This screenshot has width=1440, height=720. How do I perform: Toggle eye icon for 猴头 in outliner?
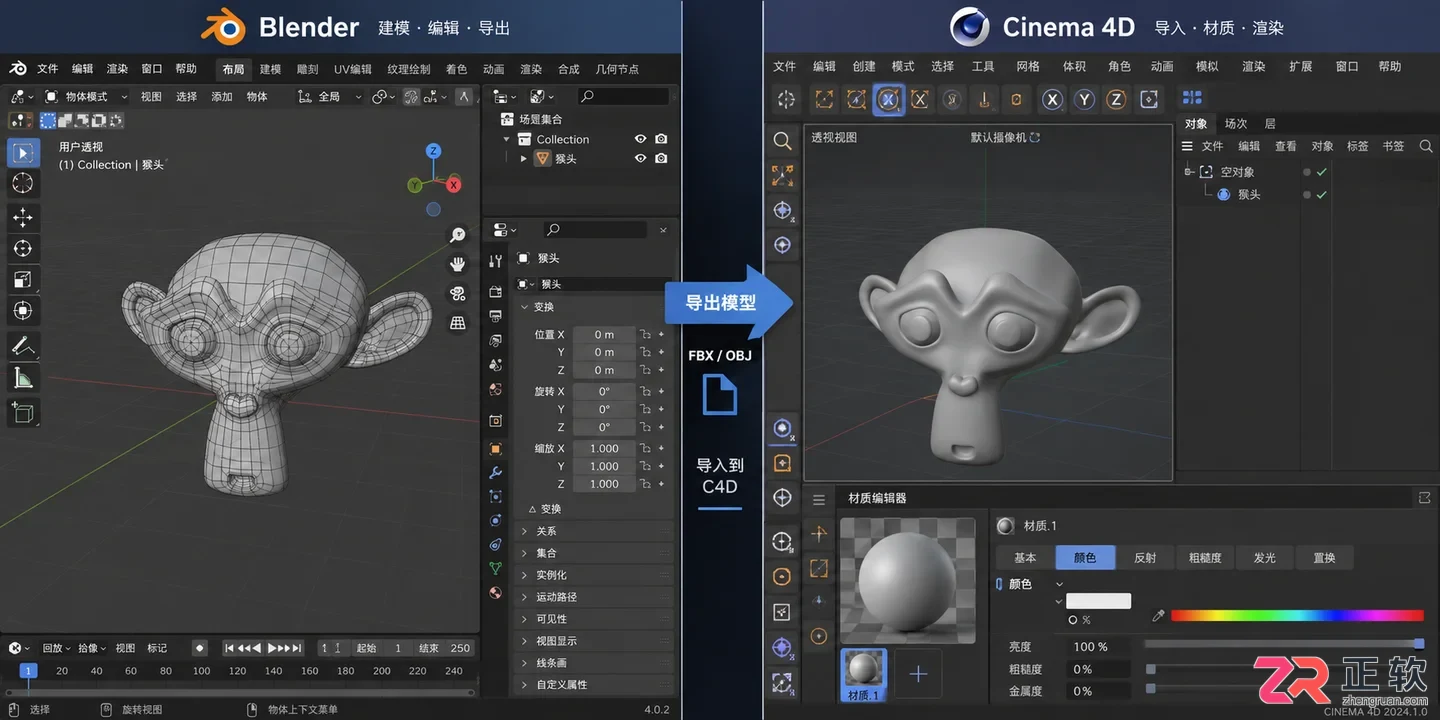click(640, 158)
